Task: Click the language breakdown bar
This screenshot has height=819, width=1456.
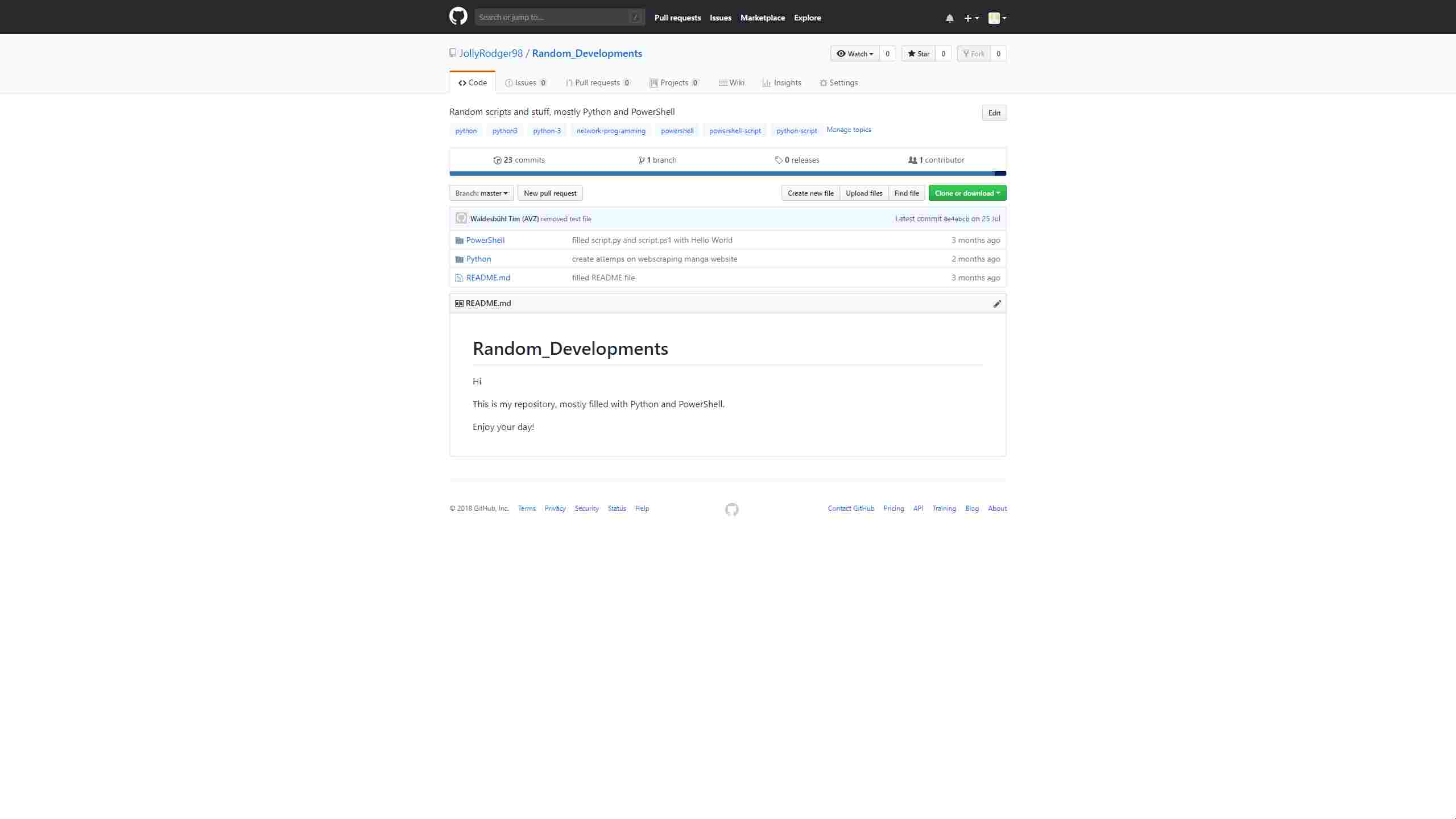Action: [727, 173]
